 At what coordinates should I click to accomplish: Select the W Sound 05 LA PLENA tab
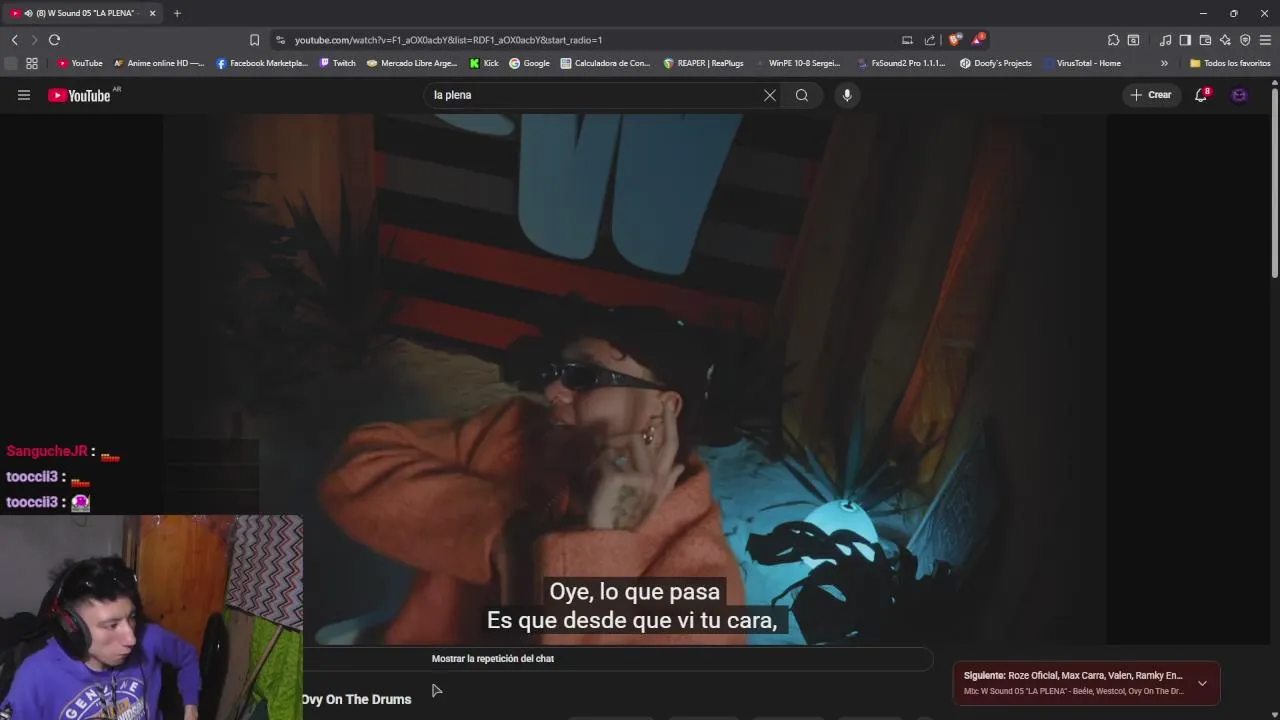[x=80, y=13]
